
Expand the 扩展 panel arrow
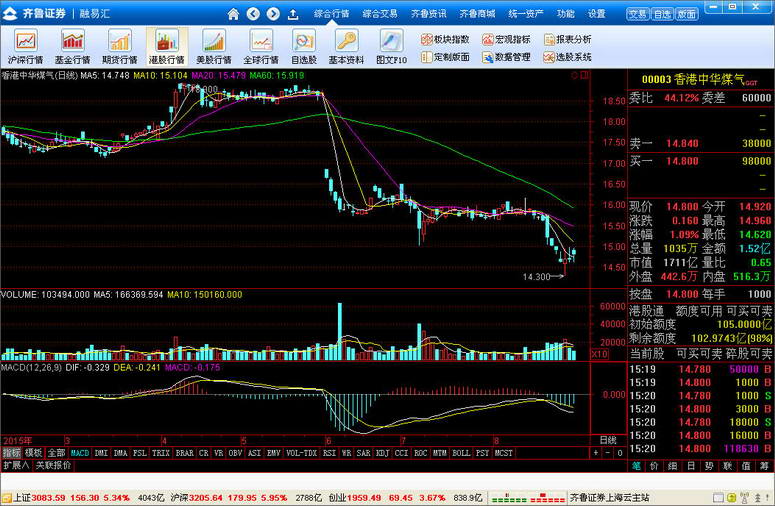click(x=16, y=465)
